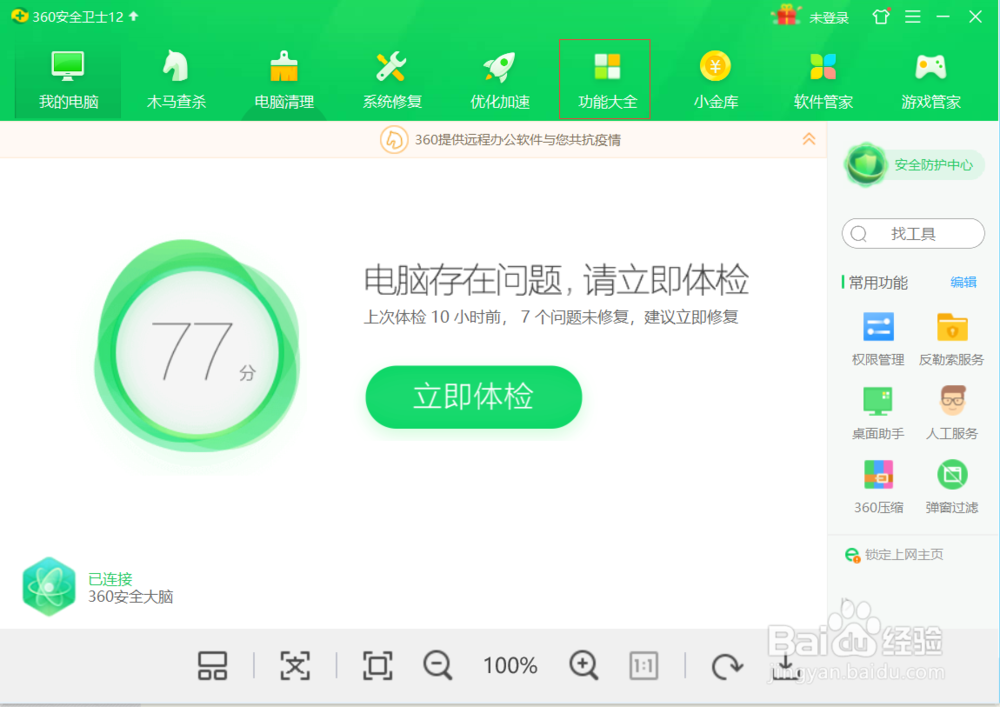
Task: Zoom in with the plus magnifier
Action: coord(584,666)
